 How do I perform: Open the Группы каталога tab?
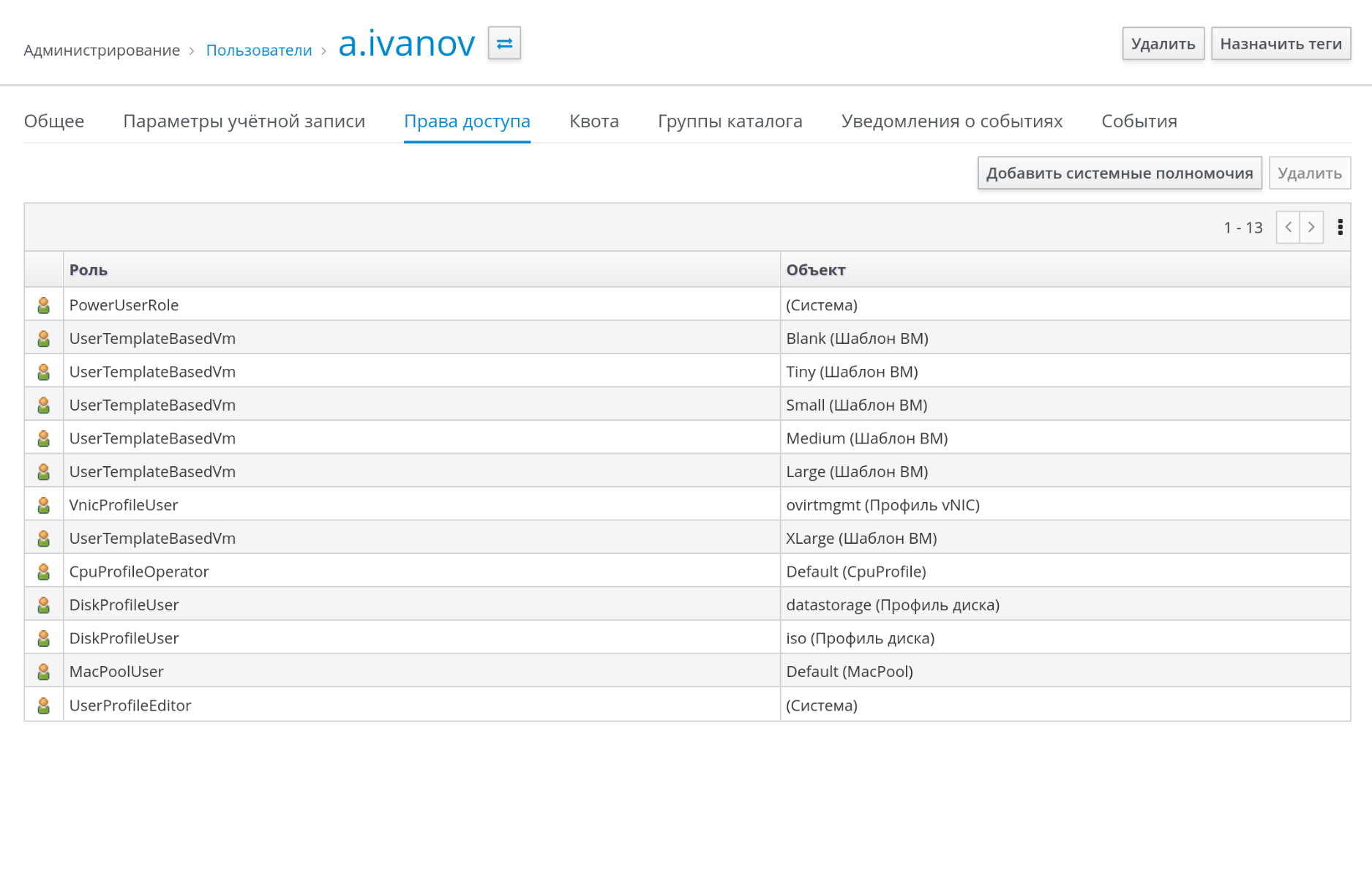(730, 121)
